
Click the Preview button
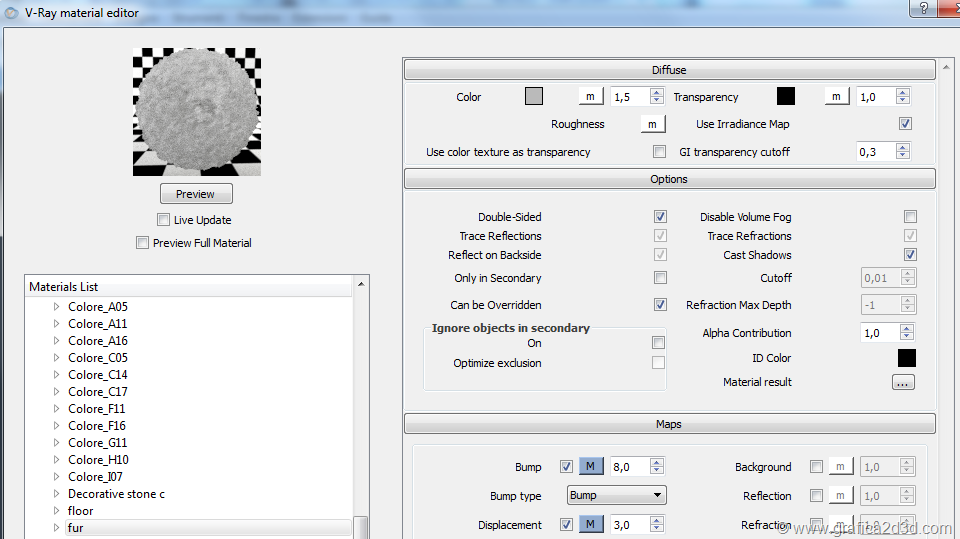(x=196, y=194)
